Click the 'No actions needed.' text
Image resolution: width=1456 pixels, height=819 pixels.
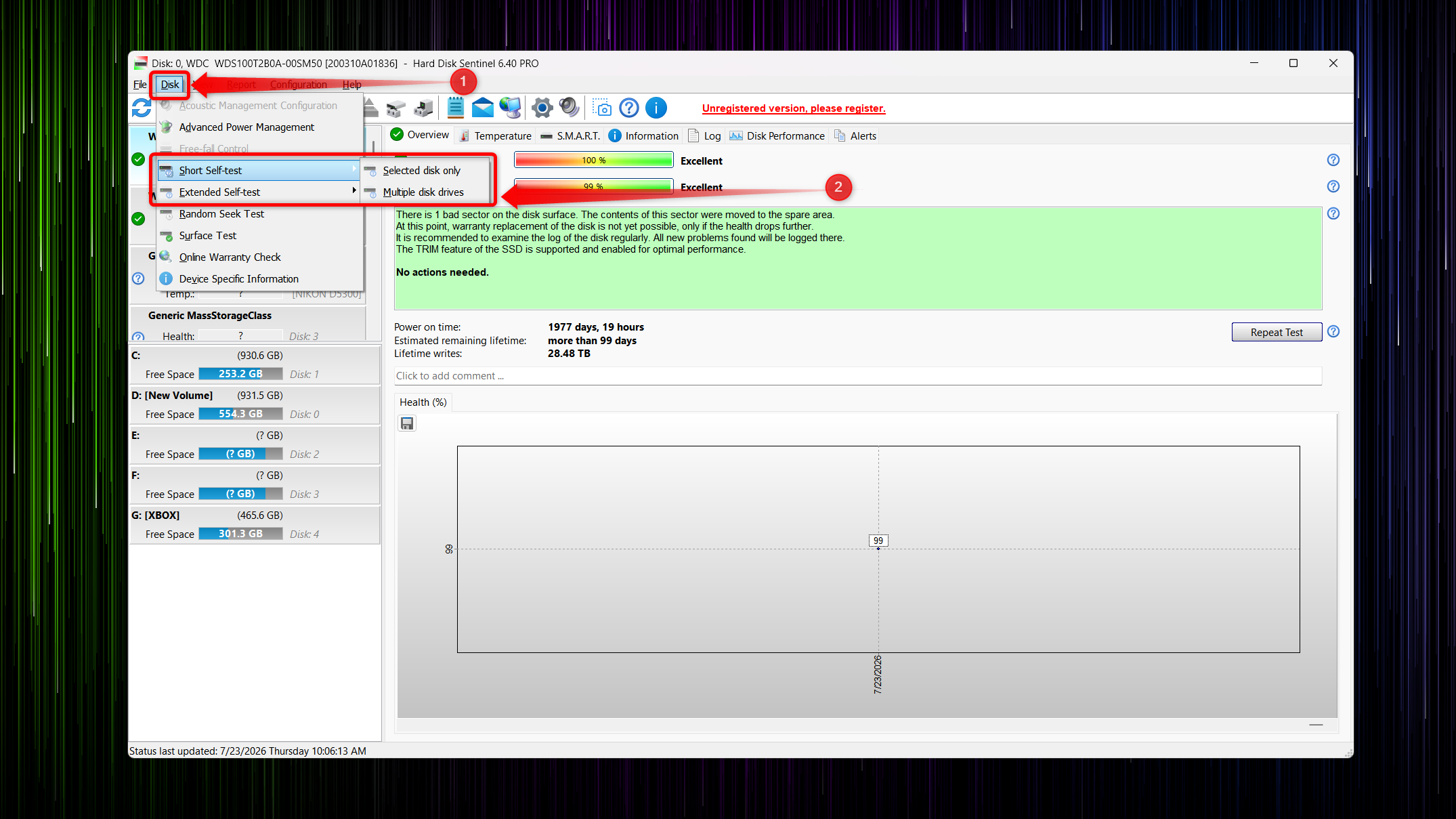(442, 272)
